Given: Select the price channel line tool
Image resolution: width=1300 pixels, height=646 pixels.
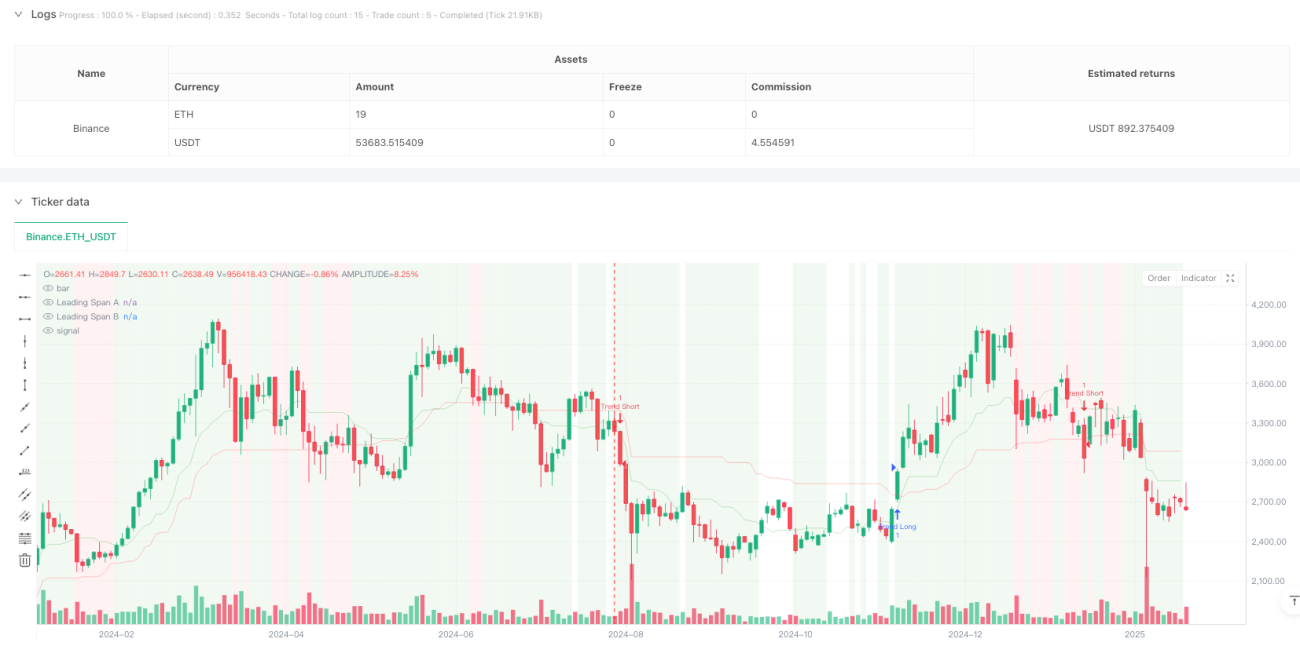Looking at the screenshot, I should click(25, 516).
